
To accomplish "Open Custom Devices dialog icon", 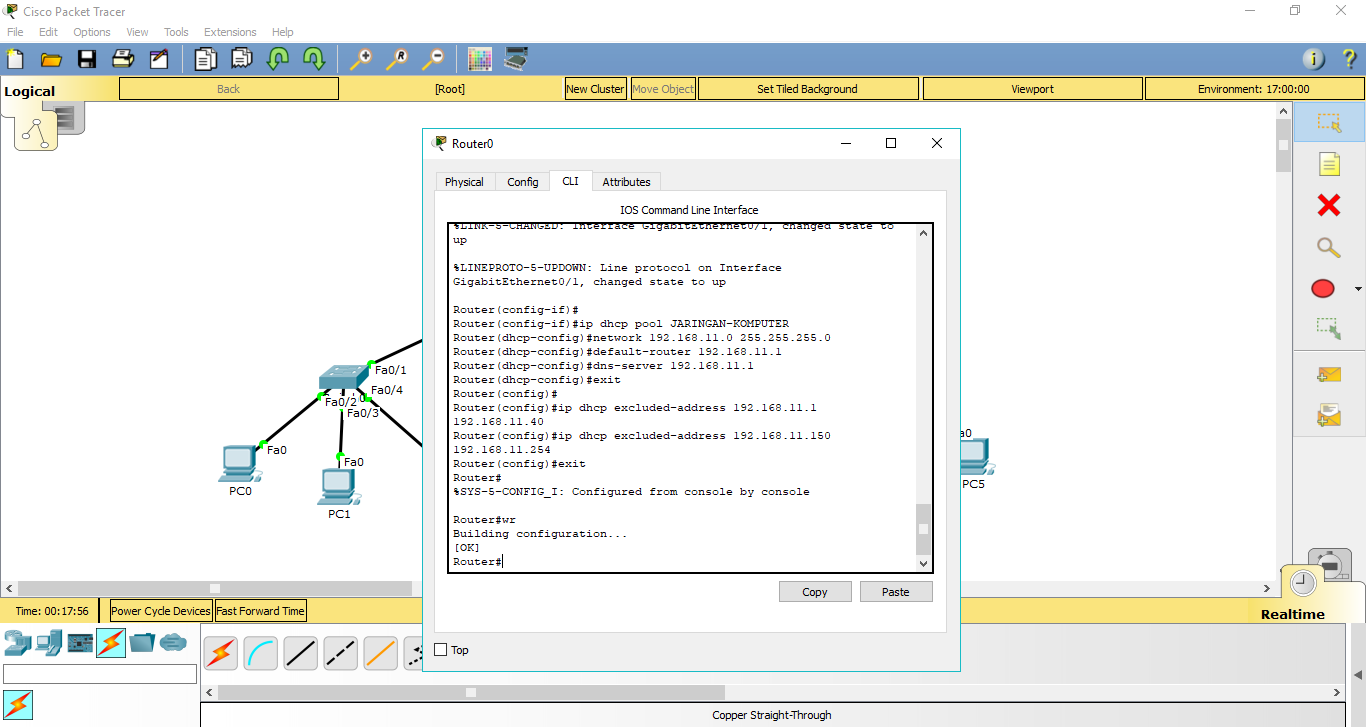I will click(x=516, y=59).
